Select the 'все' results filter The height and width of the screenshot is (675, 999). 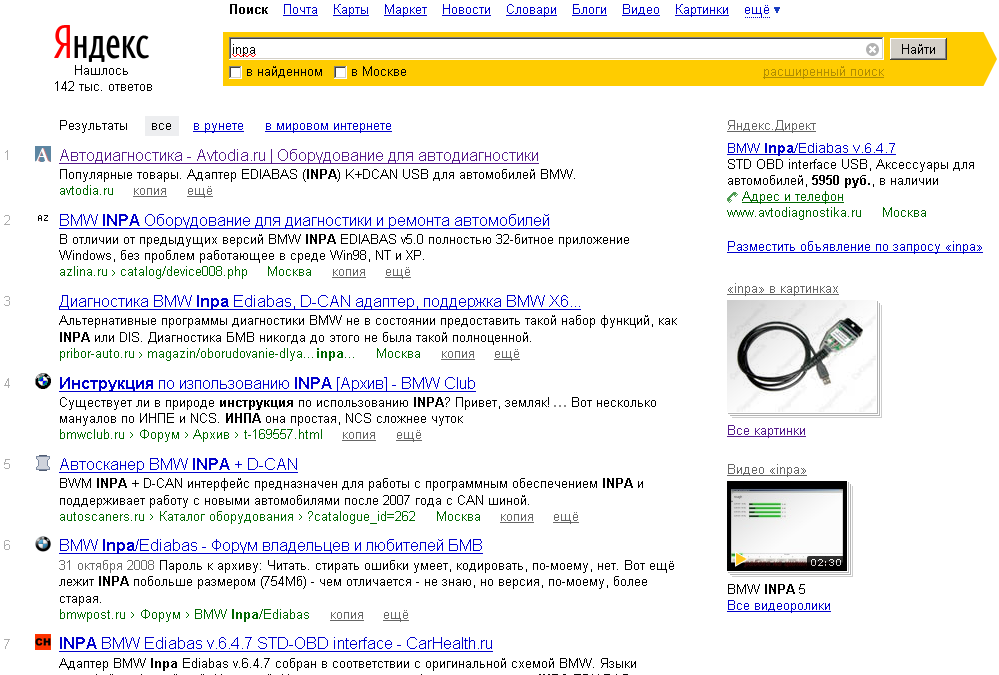point(161,126)
